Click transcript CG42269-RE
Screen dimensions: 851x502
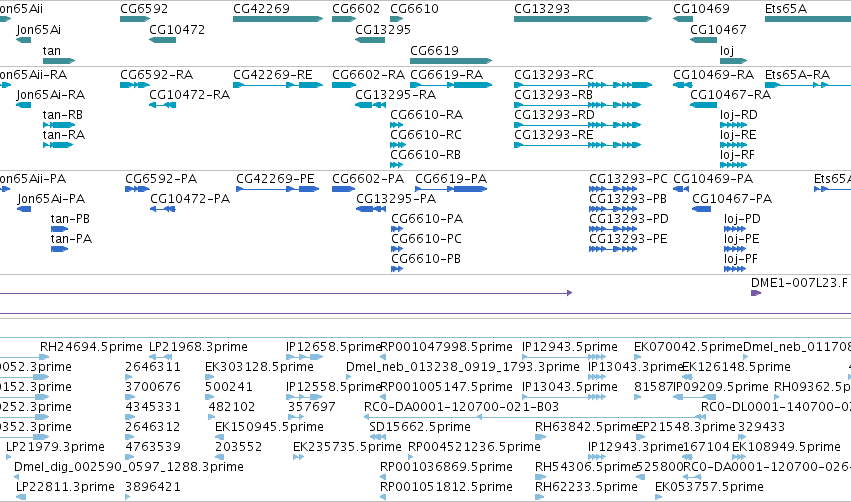point(272,75)
